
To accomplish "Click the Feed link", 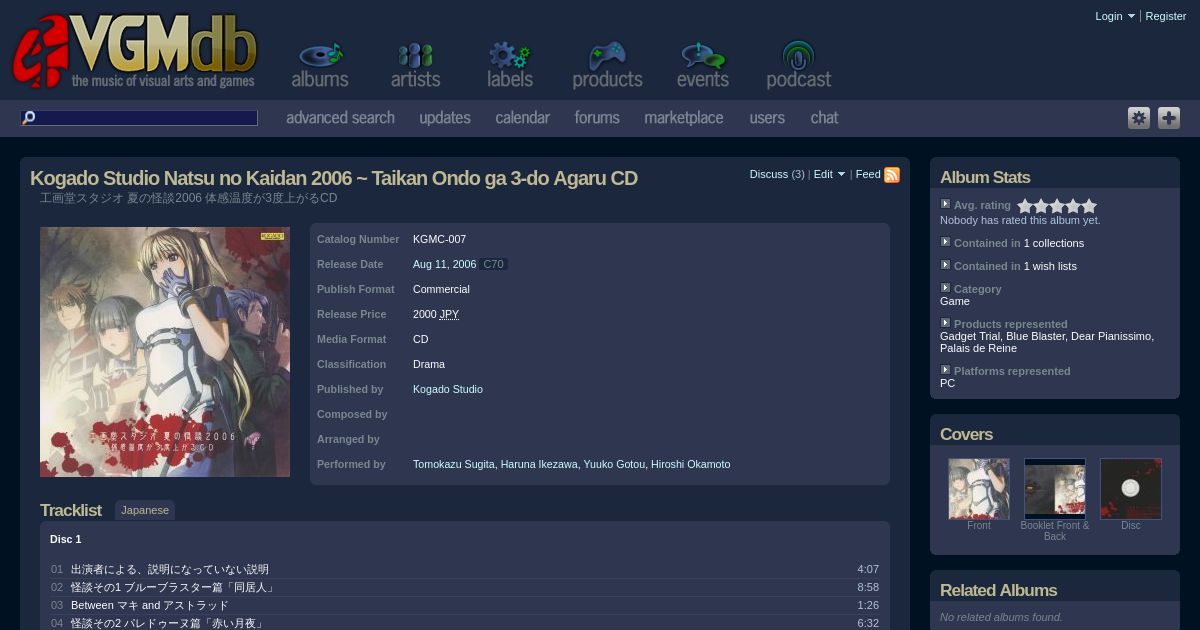I will tap(868, 174).
